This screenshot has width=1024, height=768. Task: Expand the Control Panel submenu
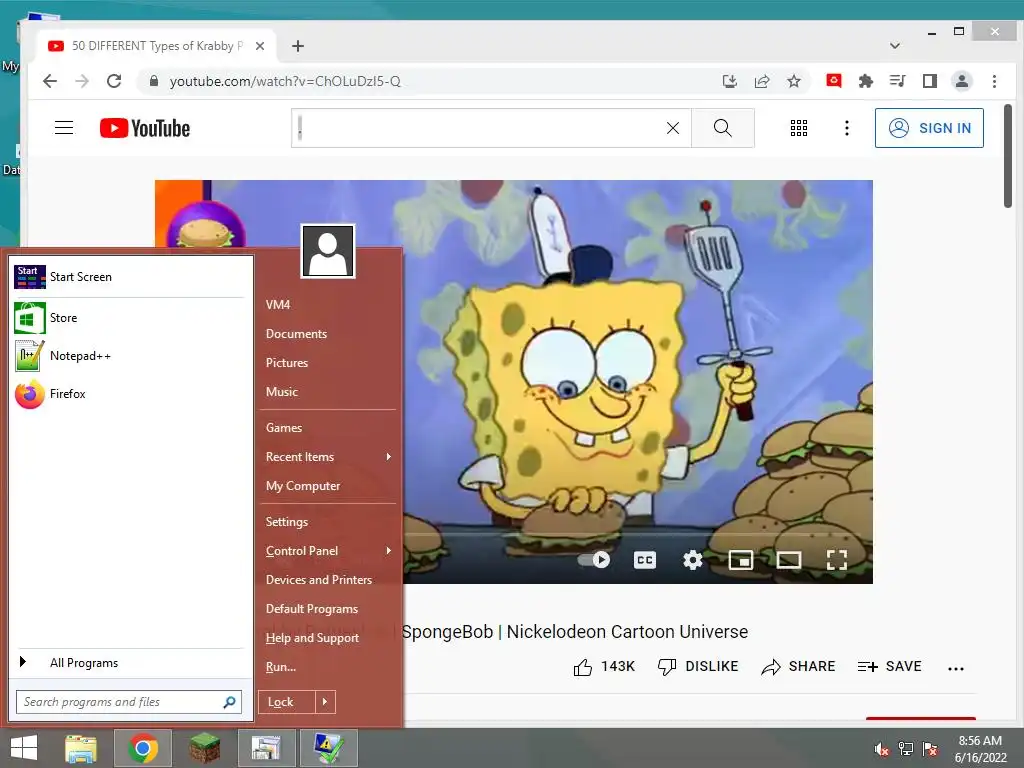click(328, 551)
